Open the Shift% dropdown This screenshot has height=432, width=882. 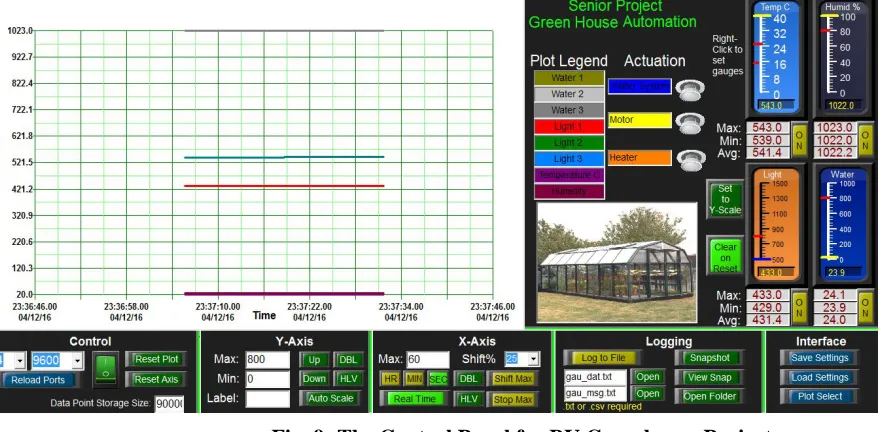point(533,359)
